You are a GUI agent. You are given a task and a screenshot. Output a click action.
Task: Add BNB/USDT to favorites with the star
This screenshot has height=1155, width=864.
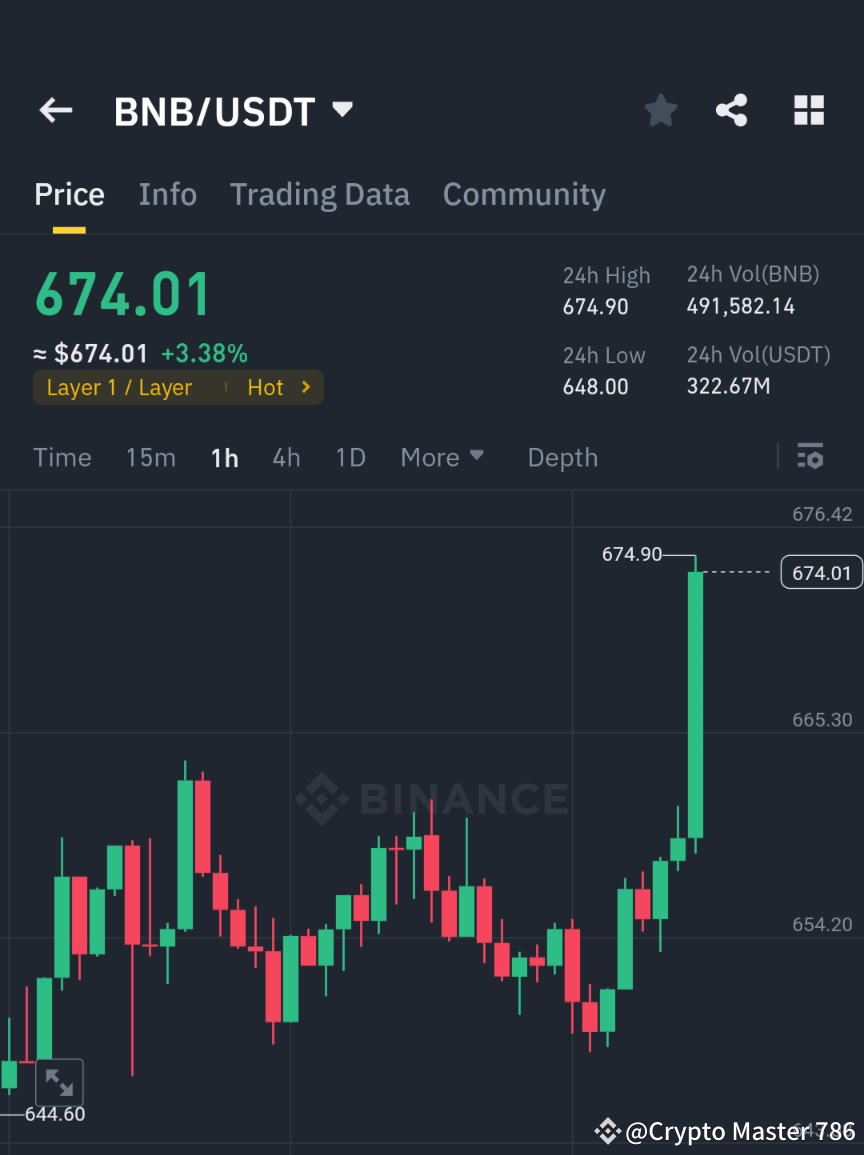coord(660,110)
